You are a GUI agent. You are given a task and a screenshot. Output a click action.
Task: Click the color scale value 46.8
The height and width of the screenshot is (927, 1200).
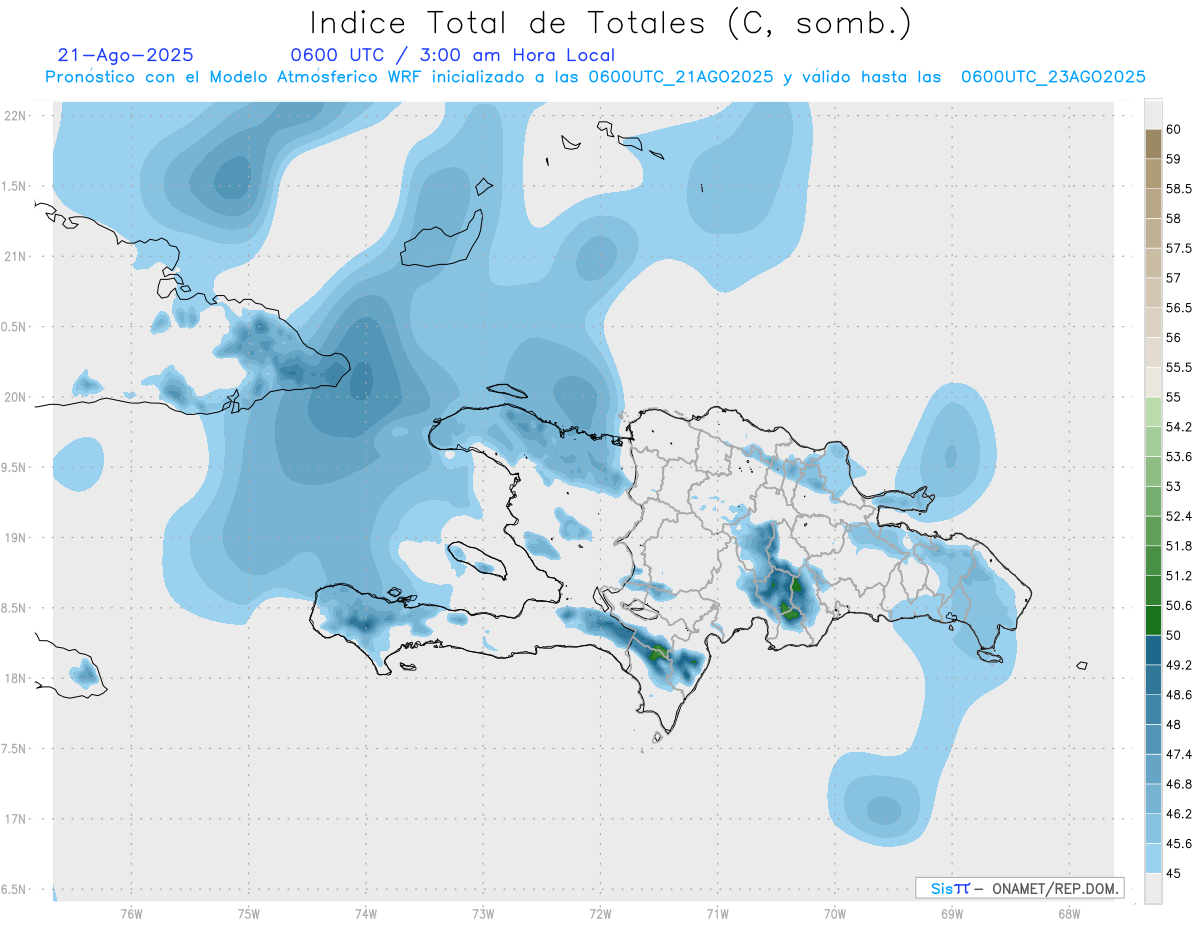point(1178,784)
